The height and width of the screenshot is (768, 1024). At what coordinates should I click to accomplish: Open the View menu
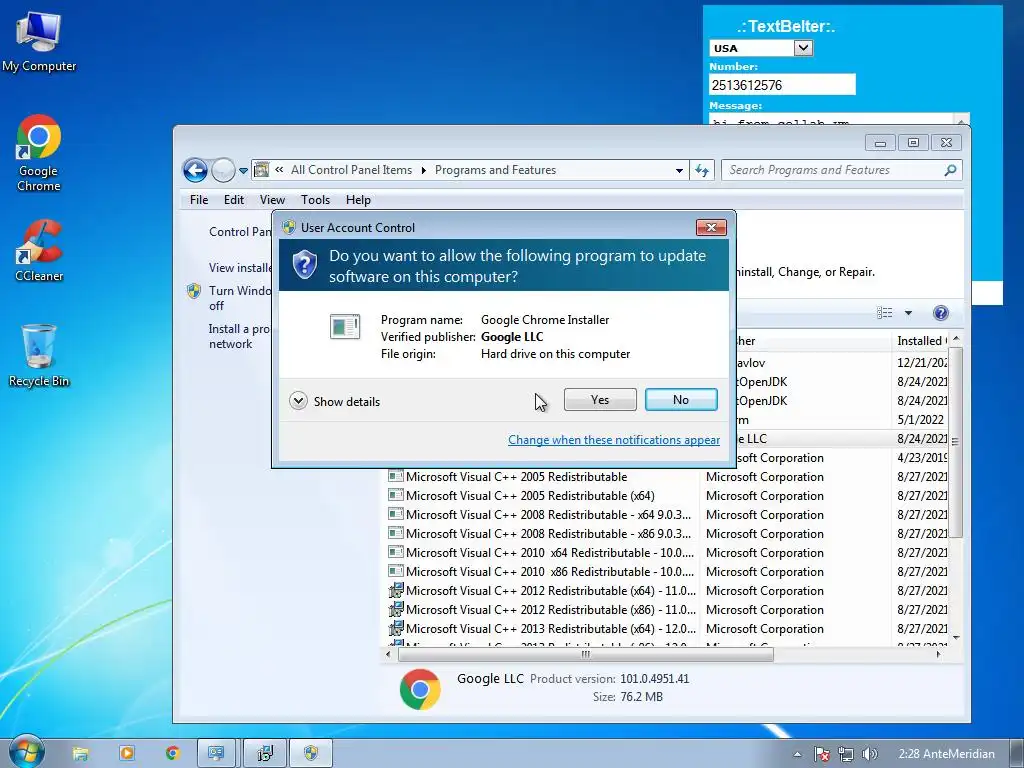click(272, 200)
